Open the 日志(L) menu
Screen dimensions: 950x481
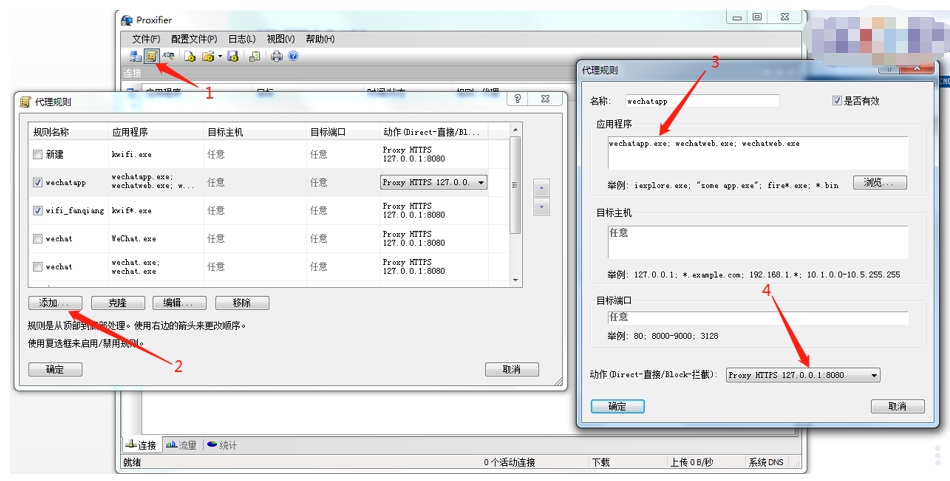242,39
